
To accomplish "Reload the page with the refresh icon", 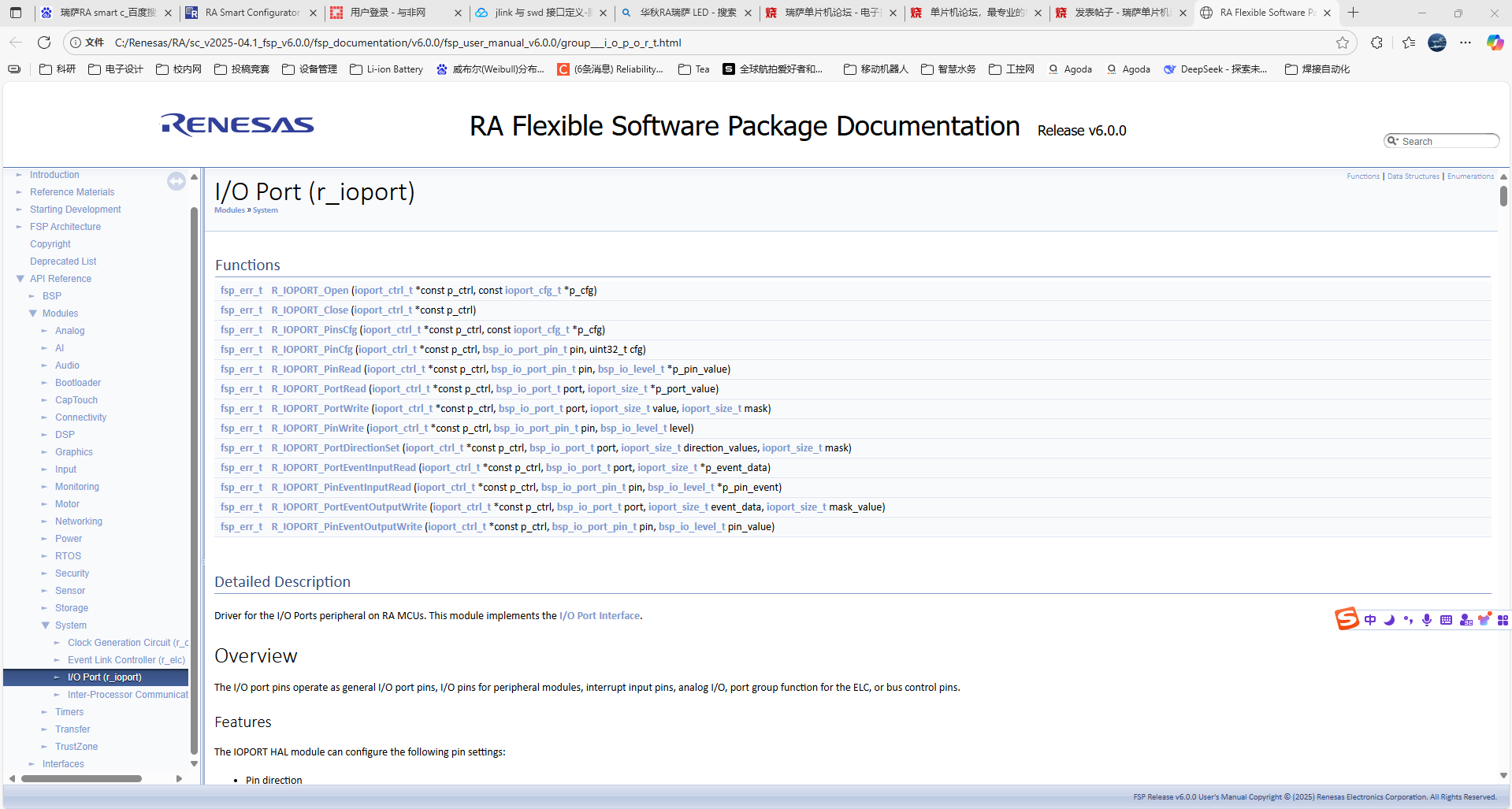I will point(44,43).
